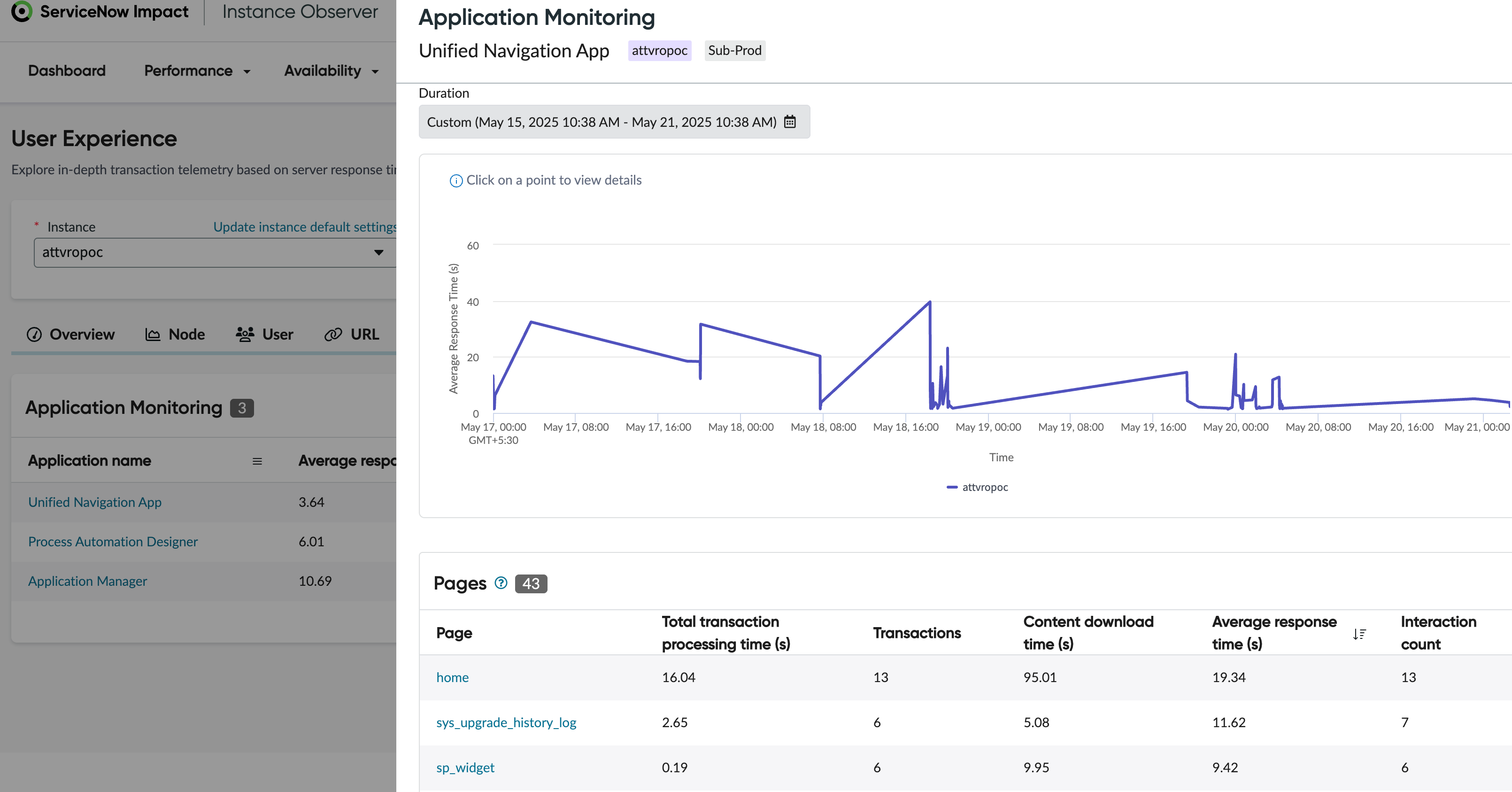1512x792 pixels.
Task: Click average response value 3.64
Action: pos(311,503)
